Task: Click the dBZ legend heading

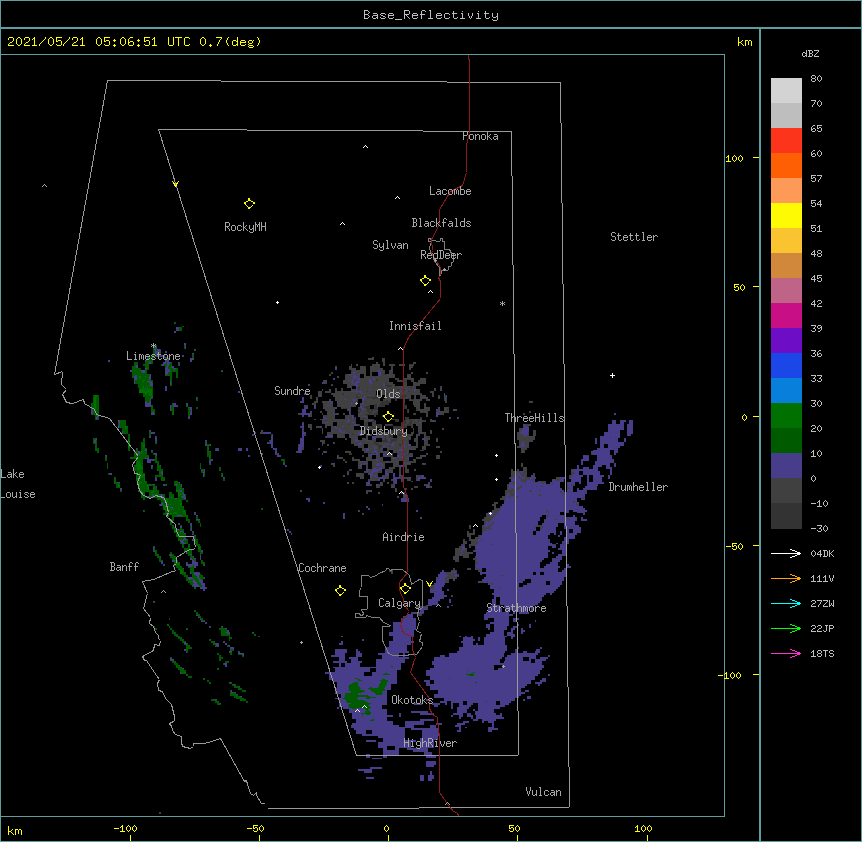Action: pos(810,54)
